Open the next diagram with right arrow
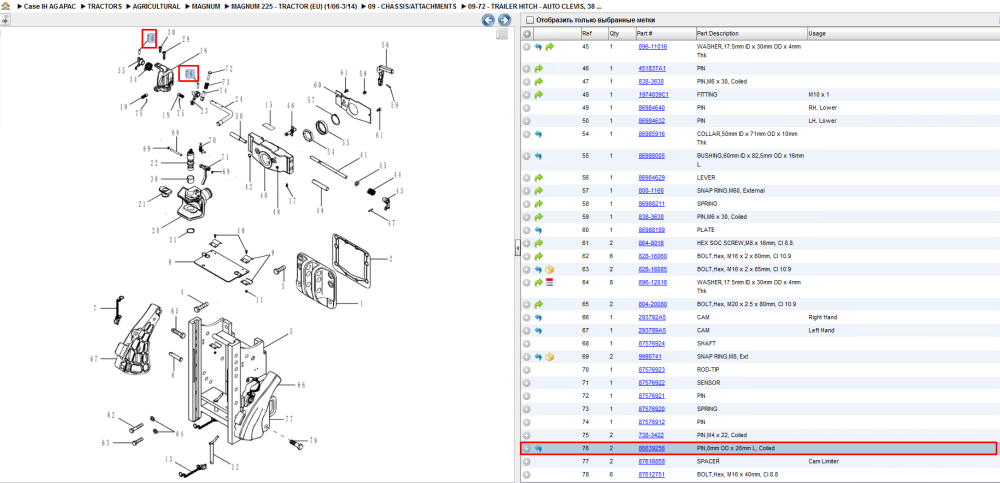 point(504,20)
